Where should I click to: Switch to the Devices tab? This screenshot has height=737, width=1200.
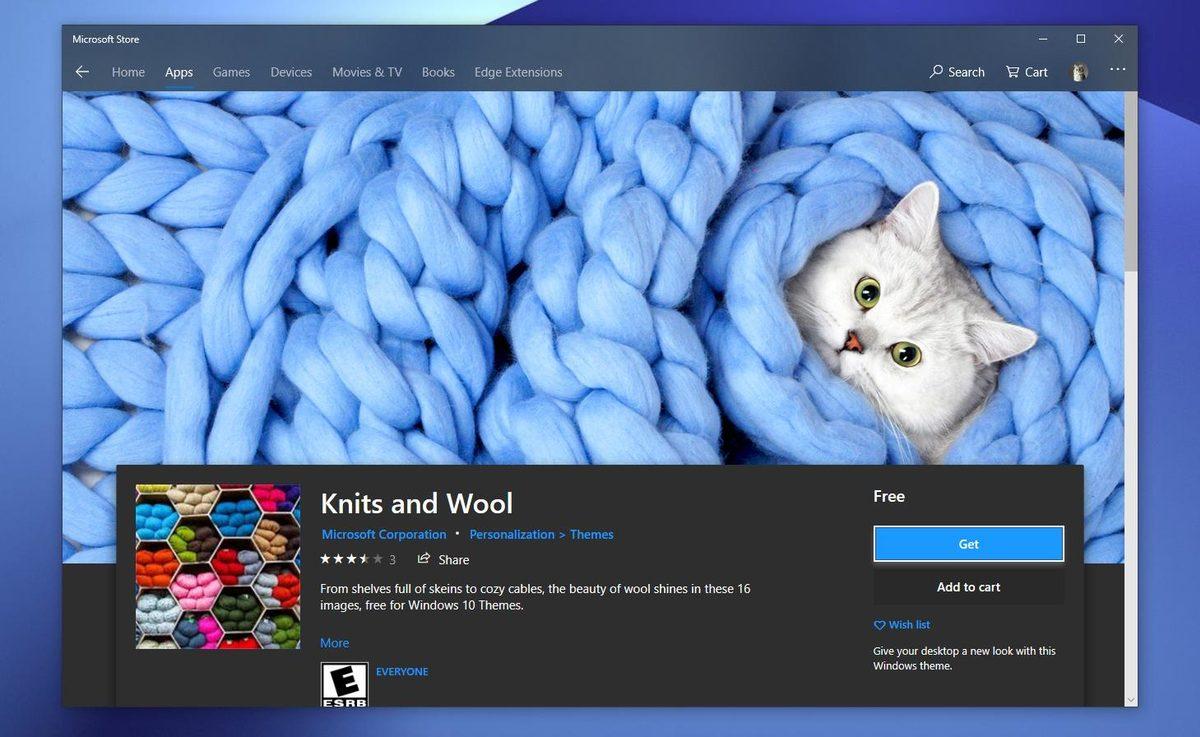point(291,72)
